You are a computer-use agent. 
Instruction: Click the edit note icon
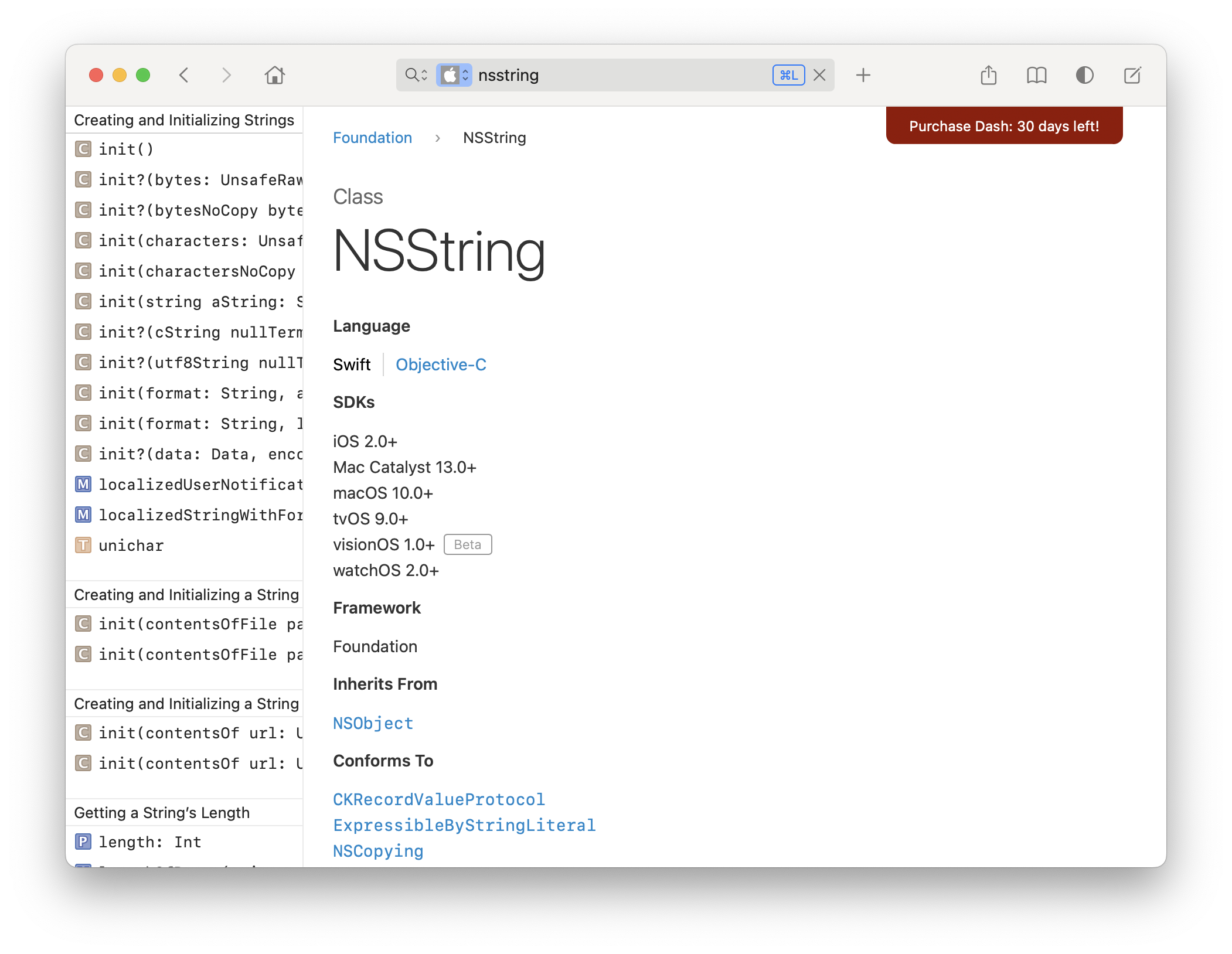(1132, 75)
